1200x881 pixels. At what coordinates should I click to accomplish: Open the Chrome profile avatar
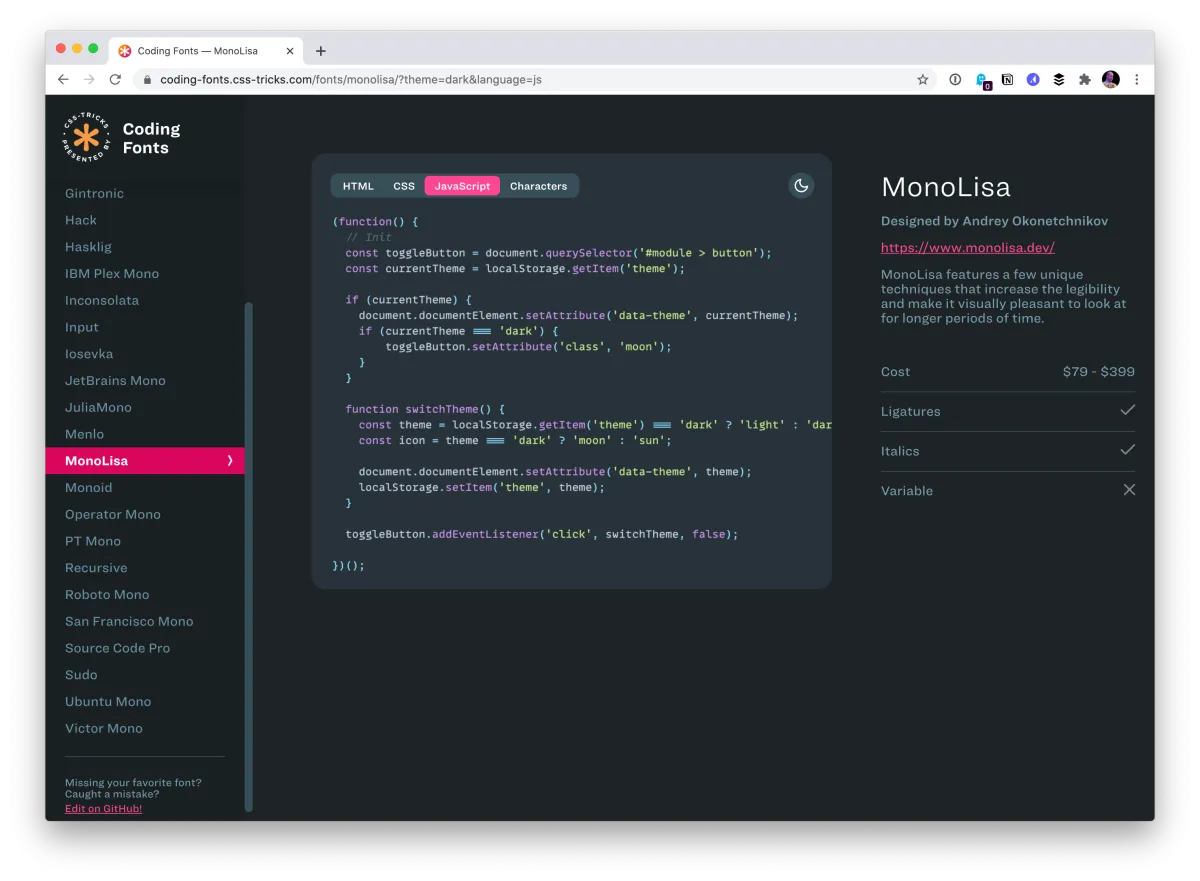pyautogui.click(x=1111, y=80)
